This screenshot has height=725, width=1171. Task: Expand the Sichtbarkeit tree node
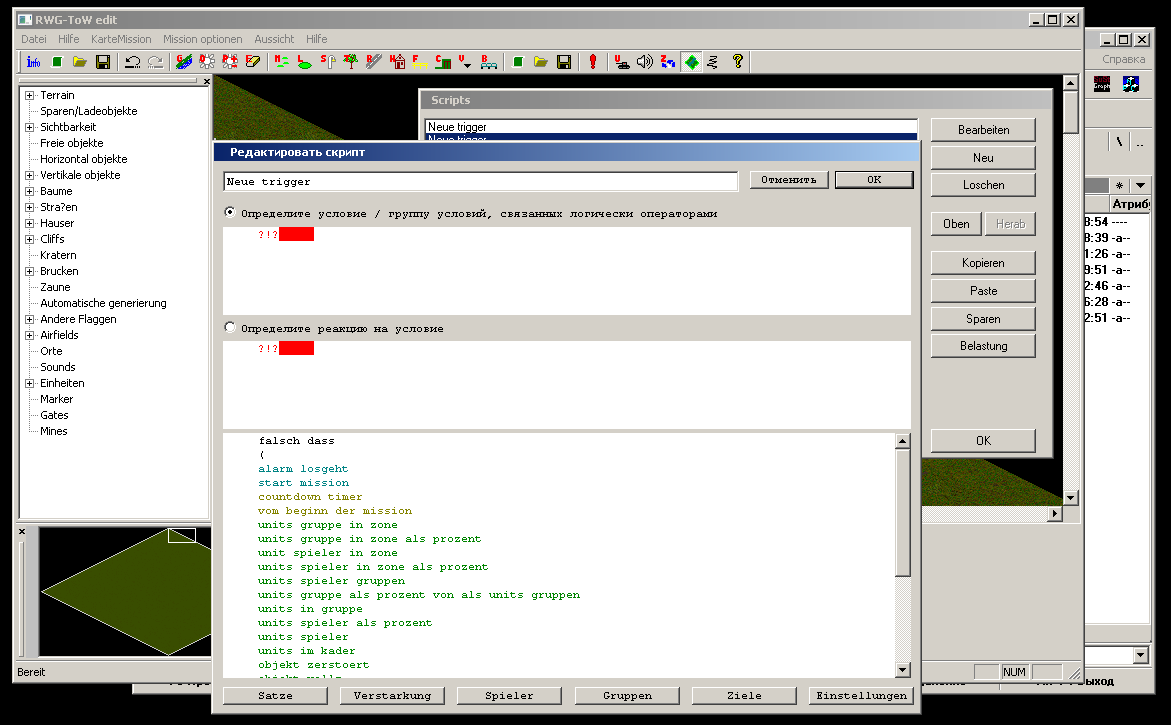coord(30,128)
